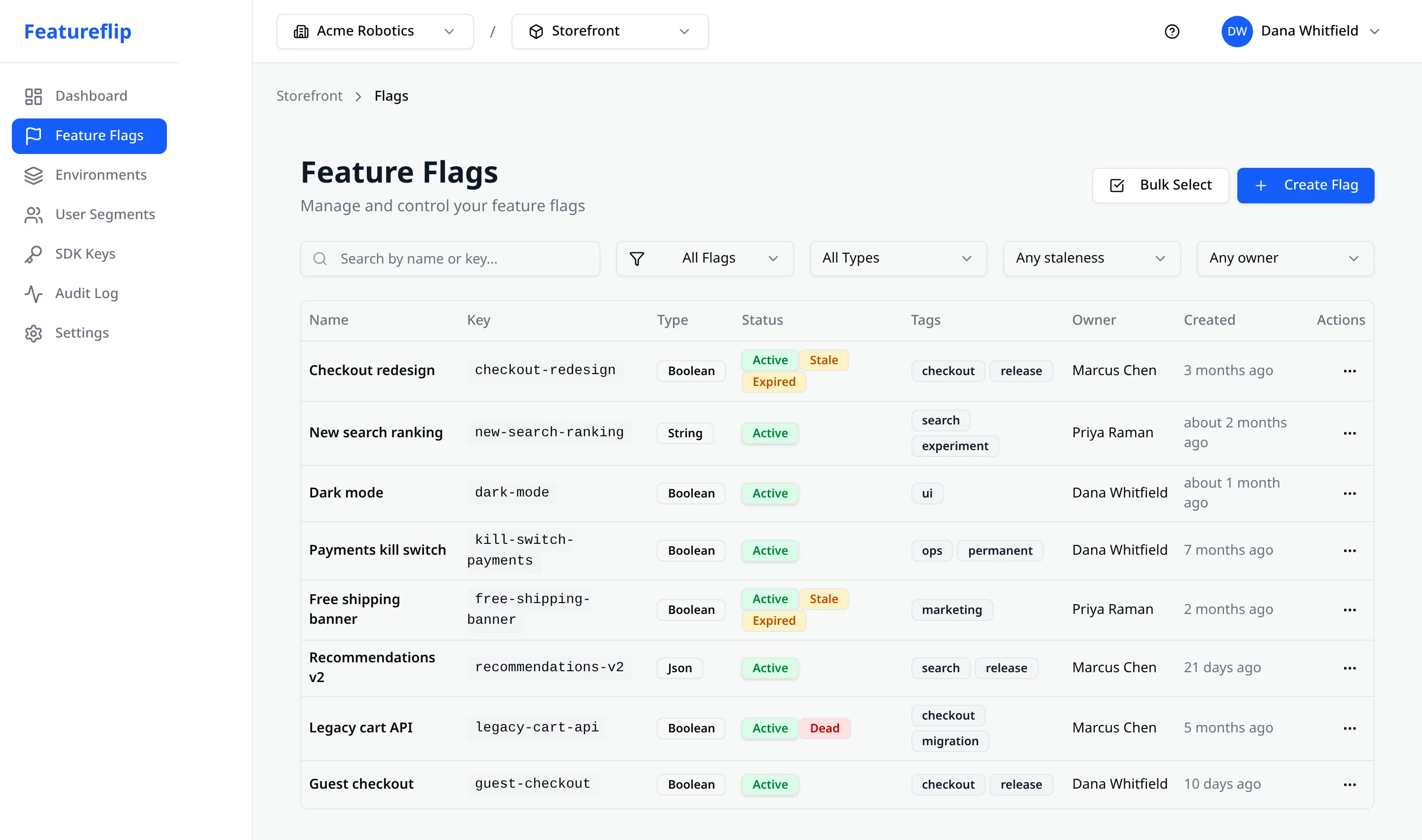Open actions menu for Checkout redesign
1422x840 pixels.
coord(1349,371)
